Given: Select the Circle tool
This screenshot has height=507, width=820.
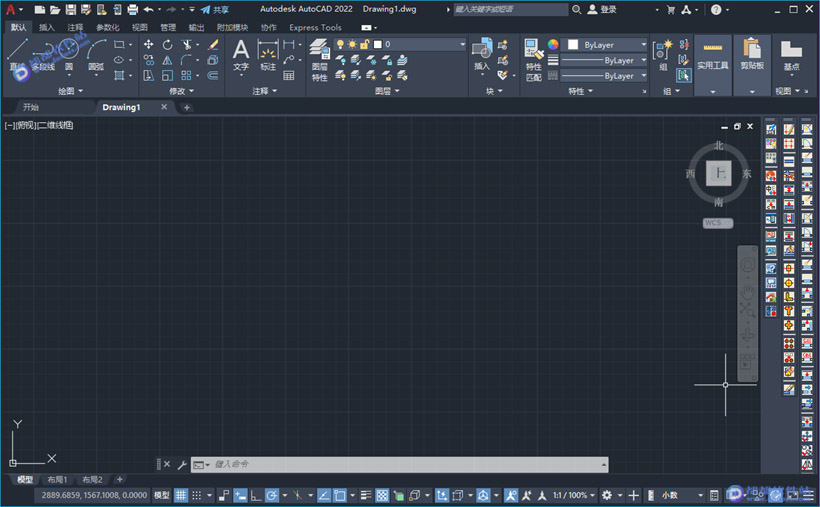Looking at the screenshot, I should (x=69, y=55).
